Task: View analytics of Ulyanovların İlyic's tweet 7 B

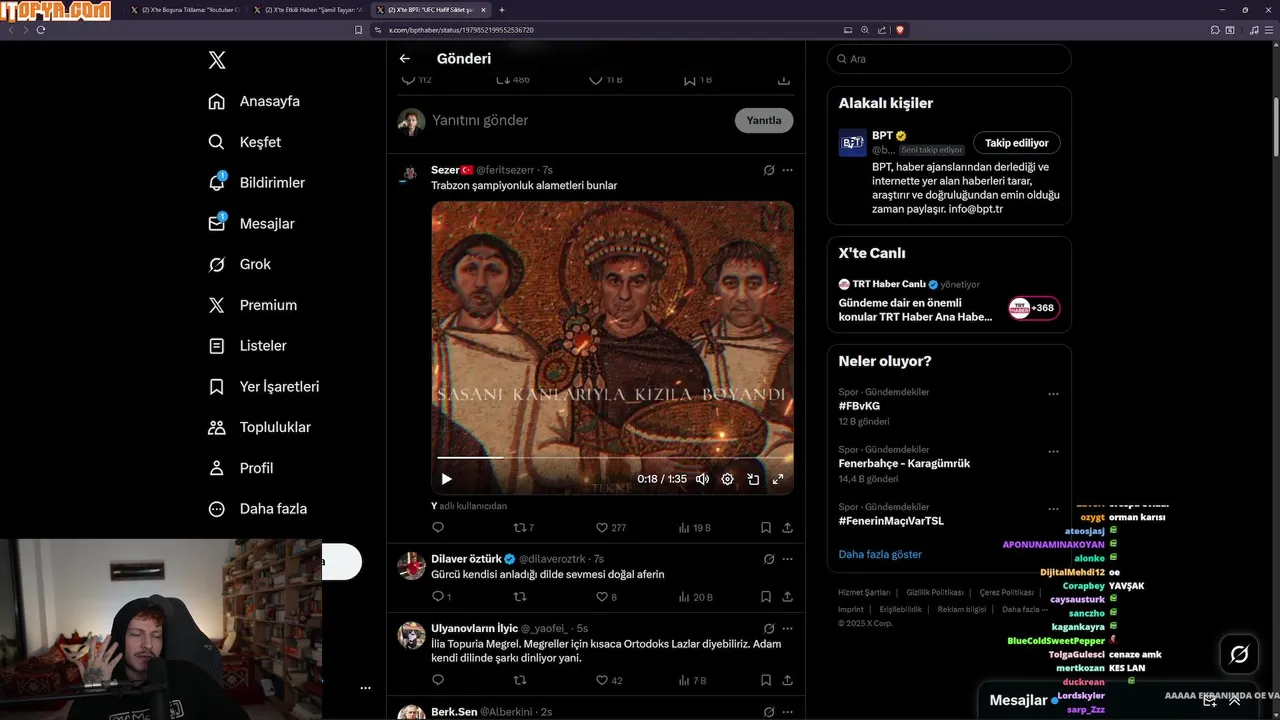Action: click(692, 680)
